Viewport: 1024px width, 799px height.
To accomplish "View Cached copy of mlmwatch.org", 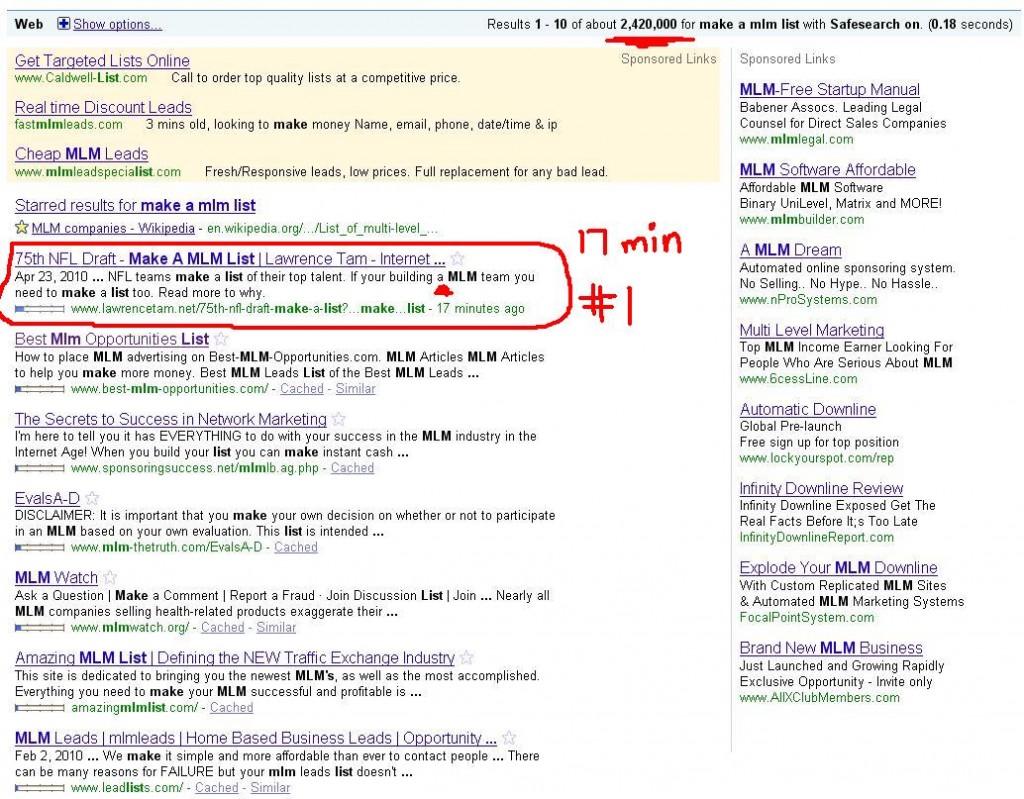I will (223, 627).
